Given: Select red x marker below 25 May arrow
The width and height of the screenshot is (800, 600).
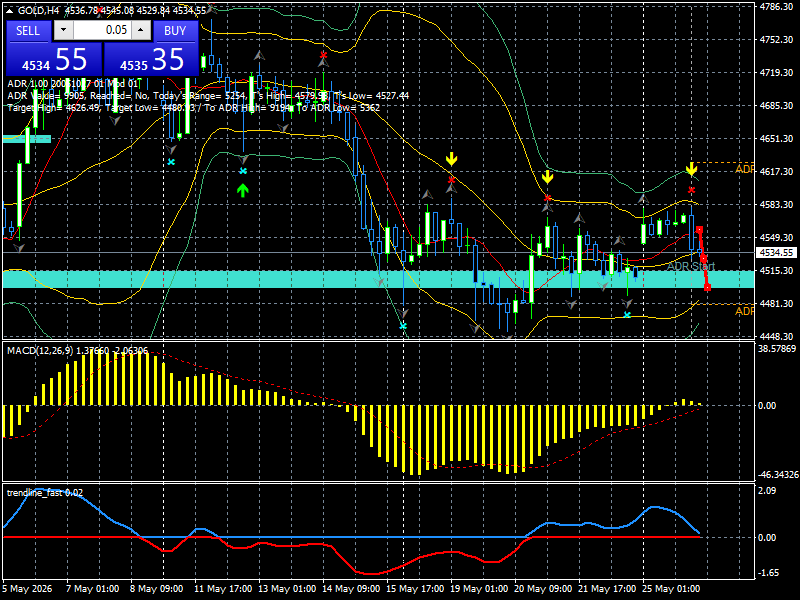Looking at the screenshot, I should click(691, 190).
